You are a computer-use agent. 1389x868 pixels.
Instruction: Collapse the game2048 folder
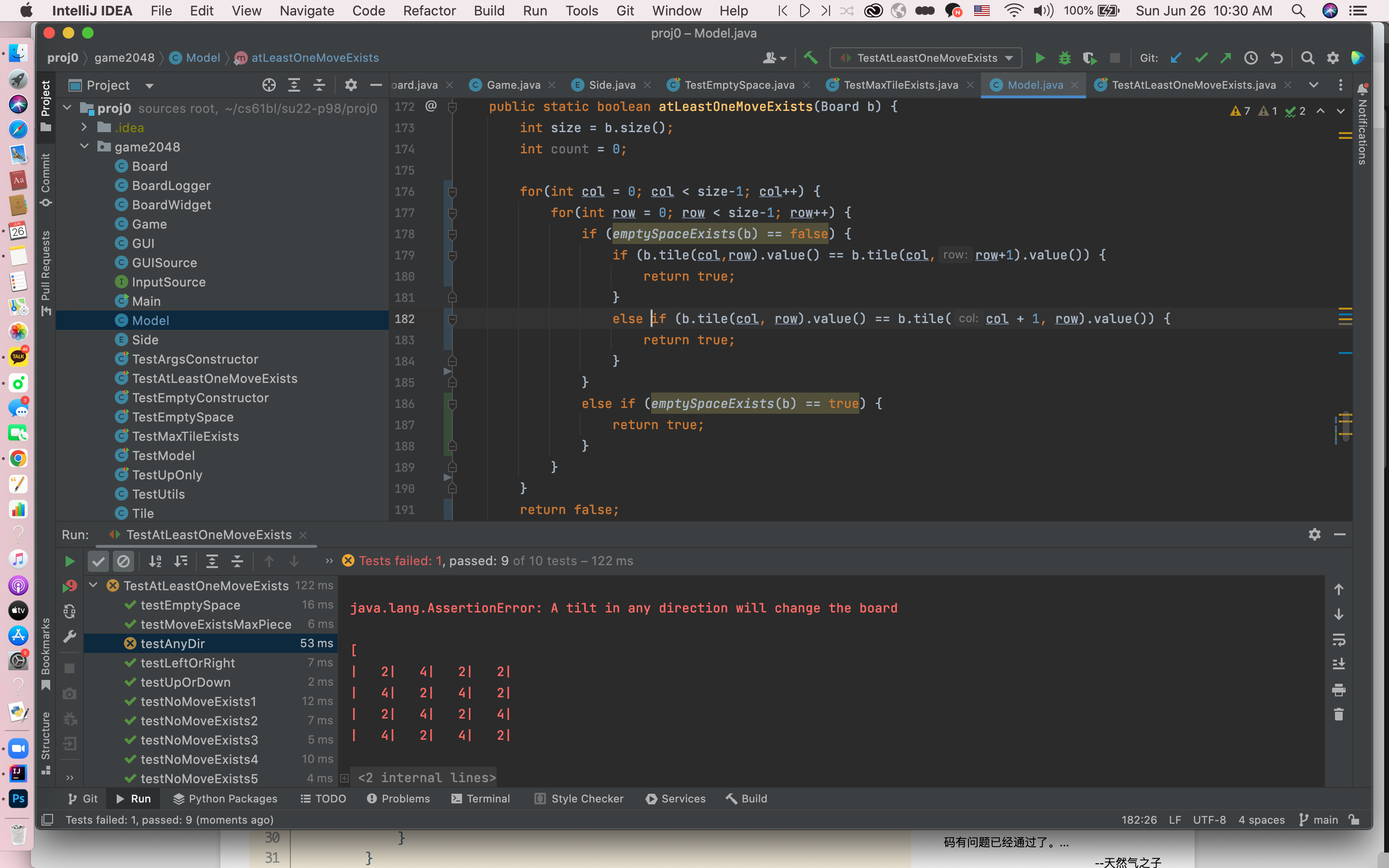(x=84, y=147)
